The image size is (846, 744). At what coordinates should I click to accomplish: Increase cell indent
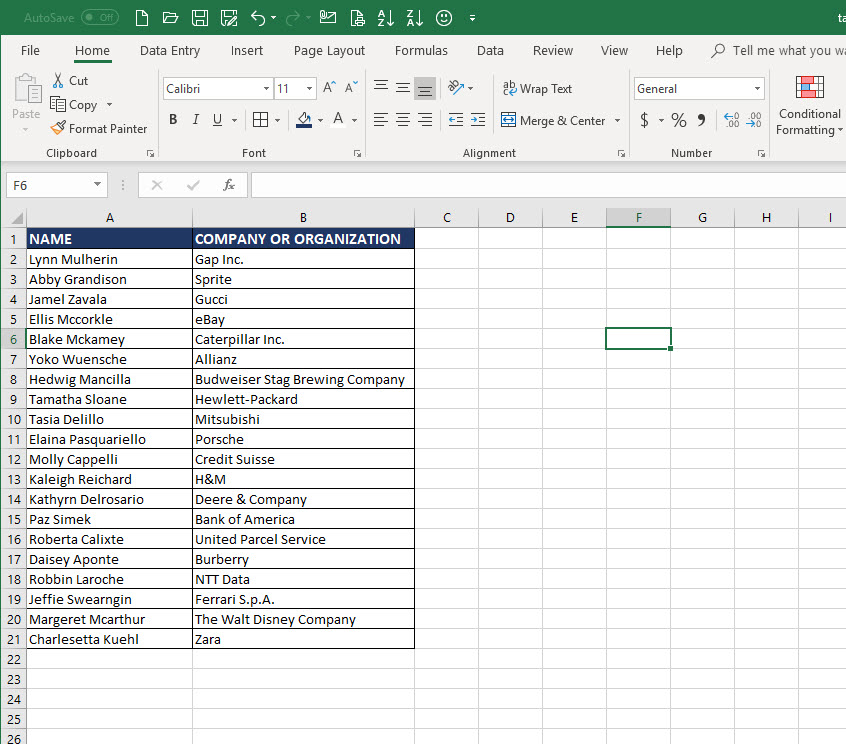click(x=478, y=120)
